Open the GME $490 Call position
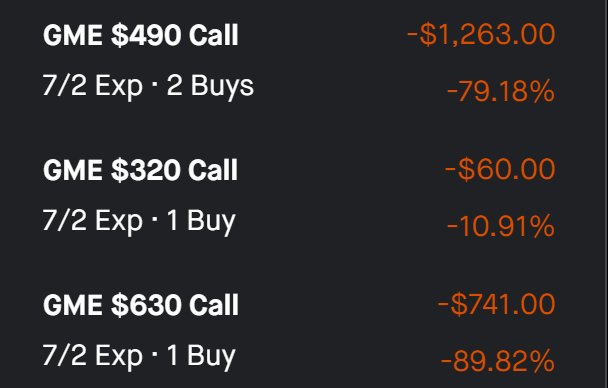This screenshot has width=608, height=388. (299, 60)
